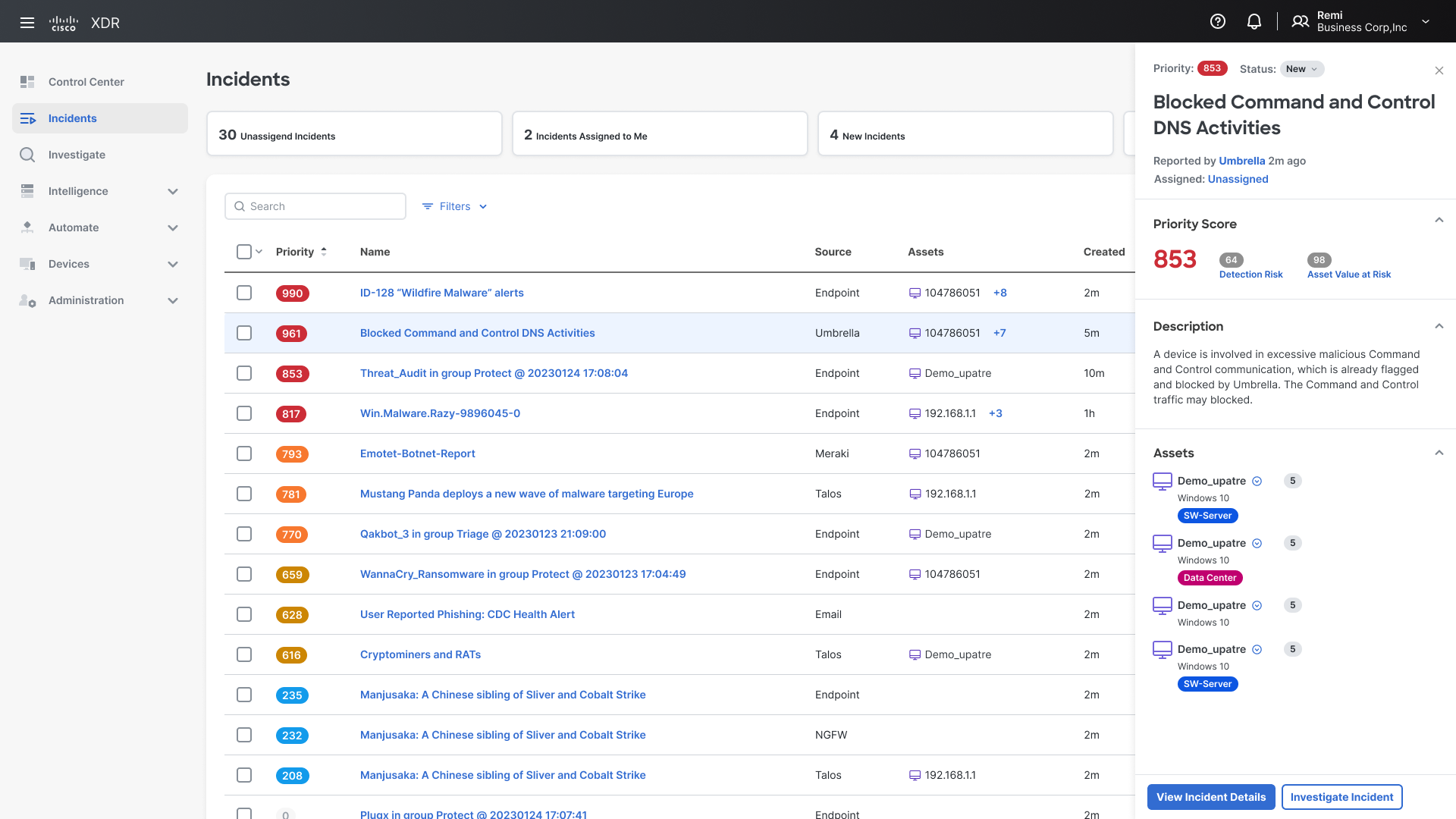Click the Devices sidebar icon
1456x819 pixels.
(27, 264)
